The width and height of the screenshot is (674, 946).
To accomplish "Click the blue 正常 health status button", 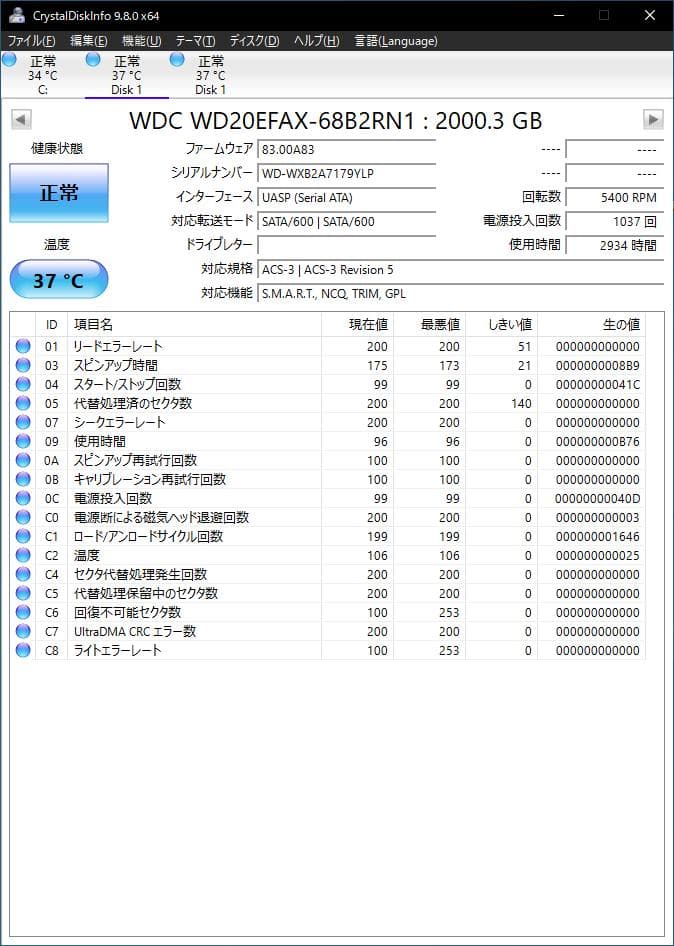I will [x=59, y=193].
